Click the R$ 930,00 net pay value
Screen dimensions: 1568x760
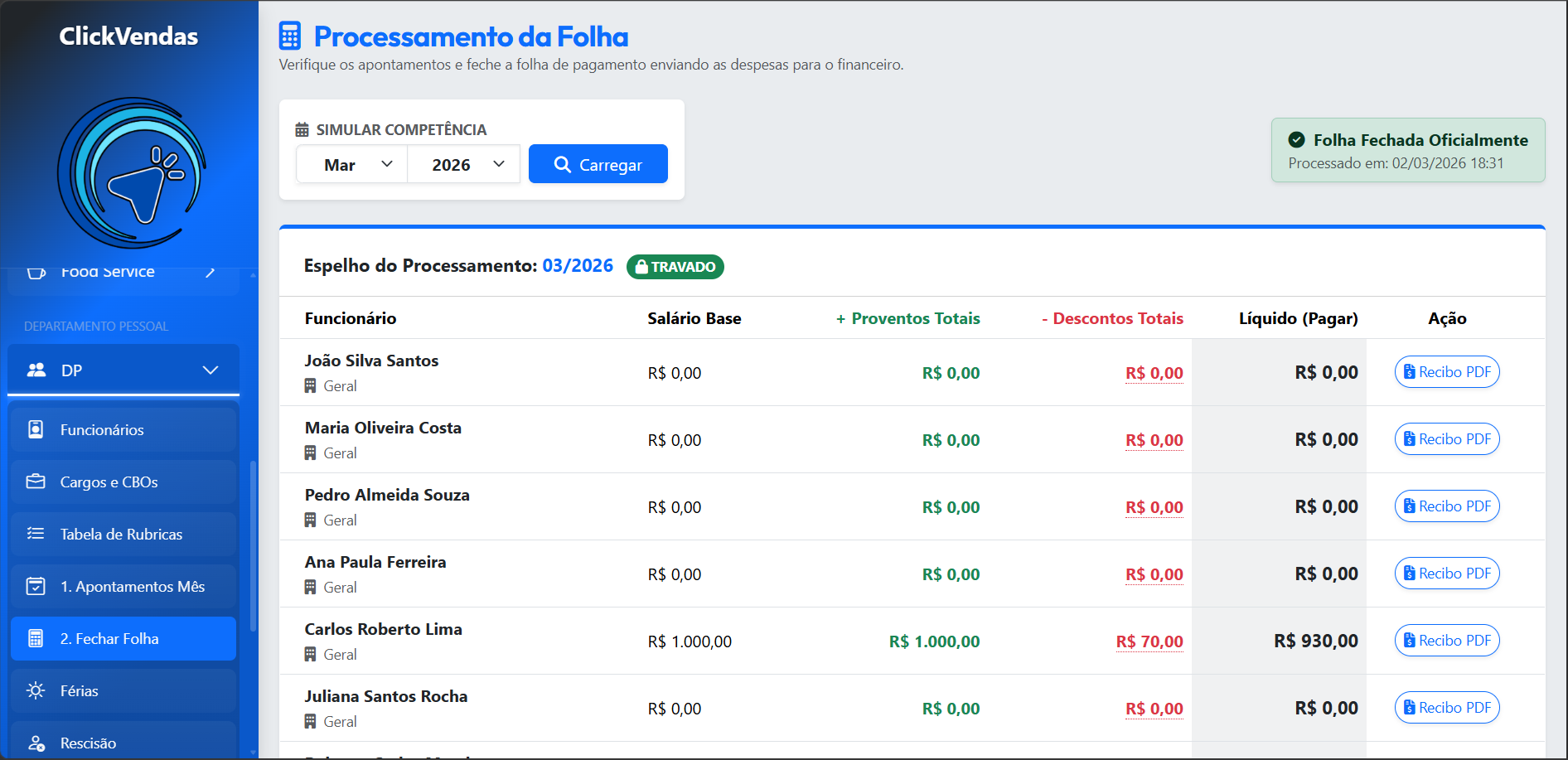click(1316, 641)
